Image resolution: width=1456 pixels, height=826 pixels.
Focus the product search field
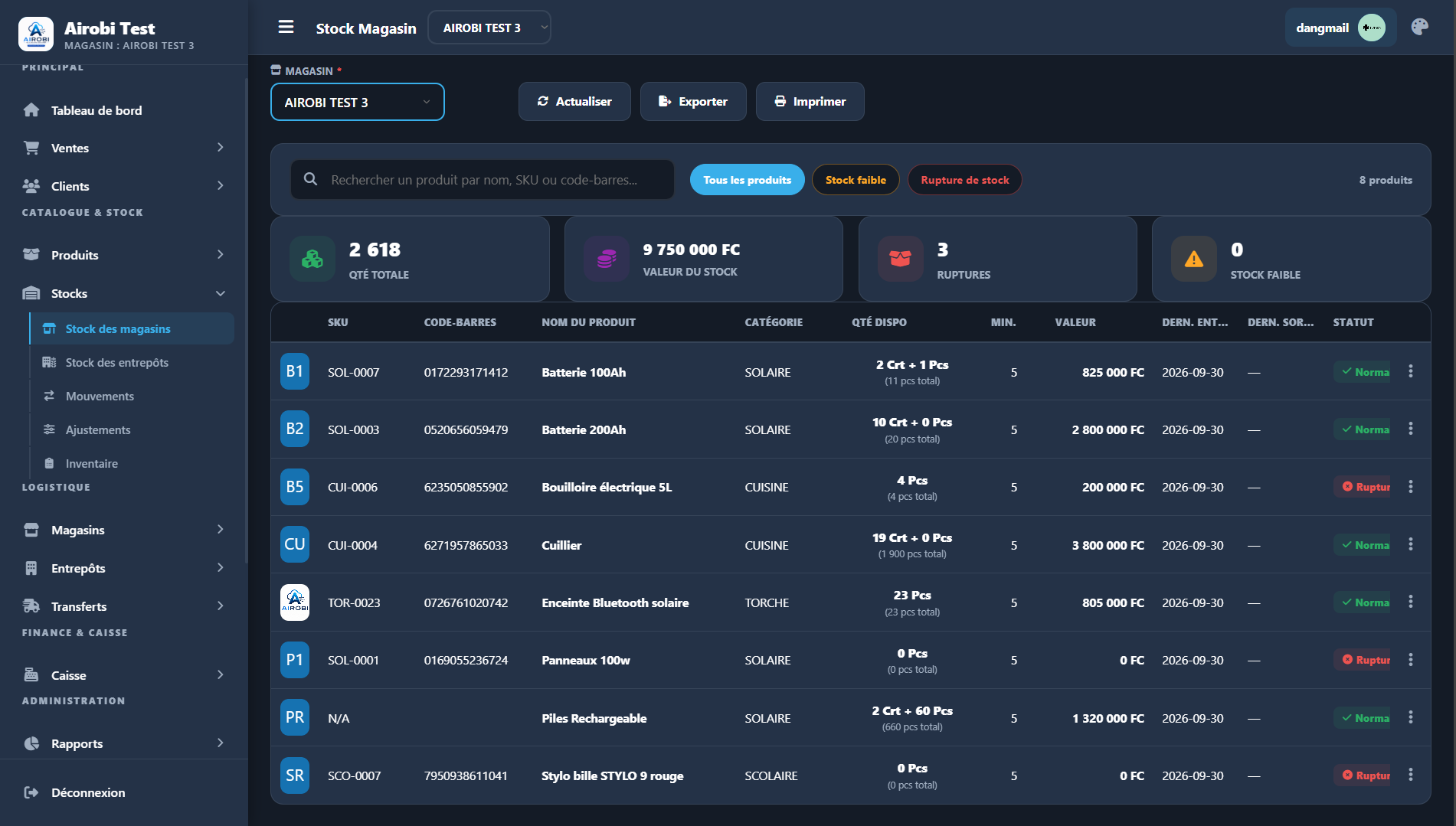click(483, 180)
